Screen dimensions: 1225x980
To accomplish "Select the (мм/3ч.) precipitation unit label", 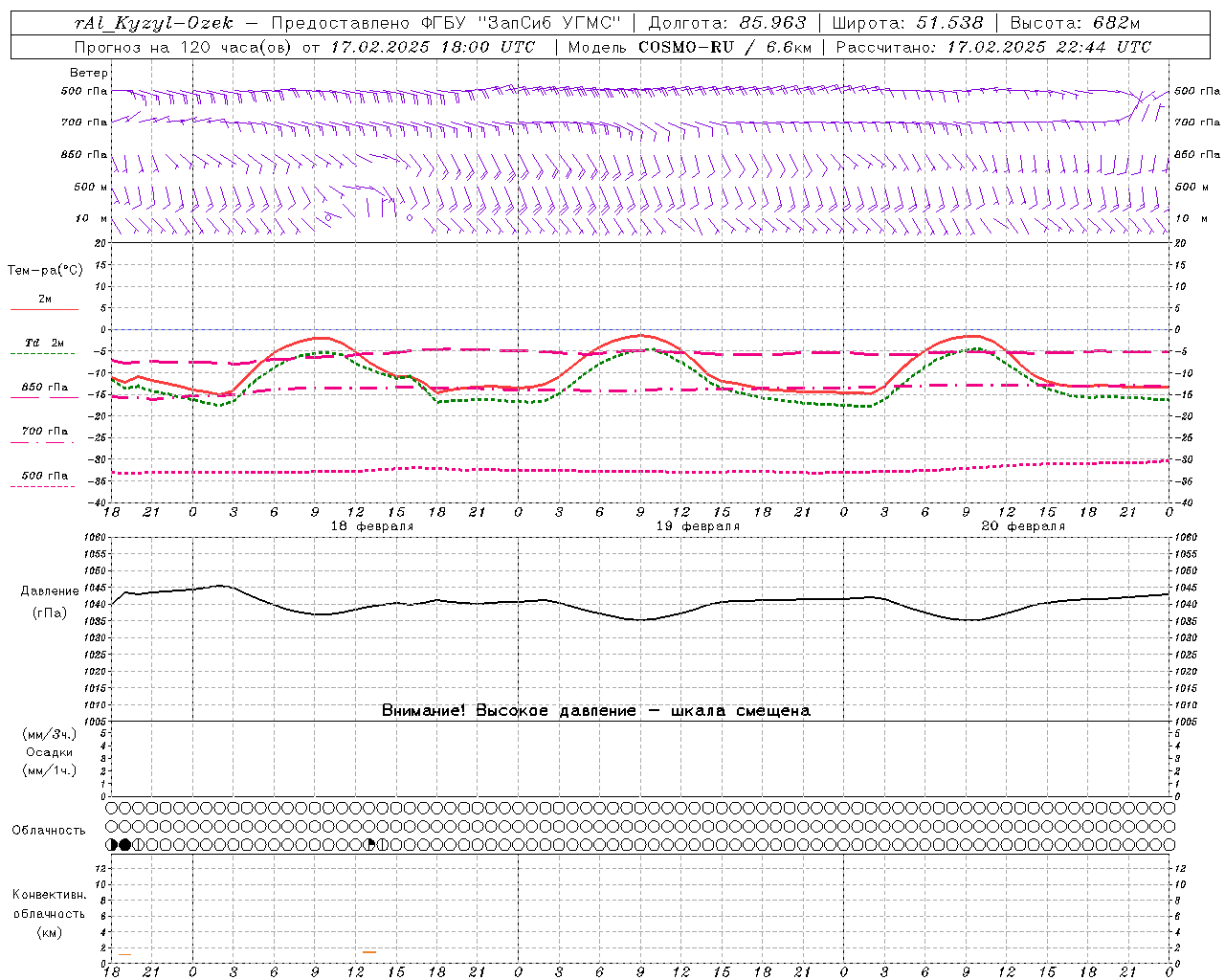I will (50, 734).
